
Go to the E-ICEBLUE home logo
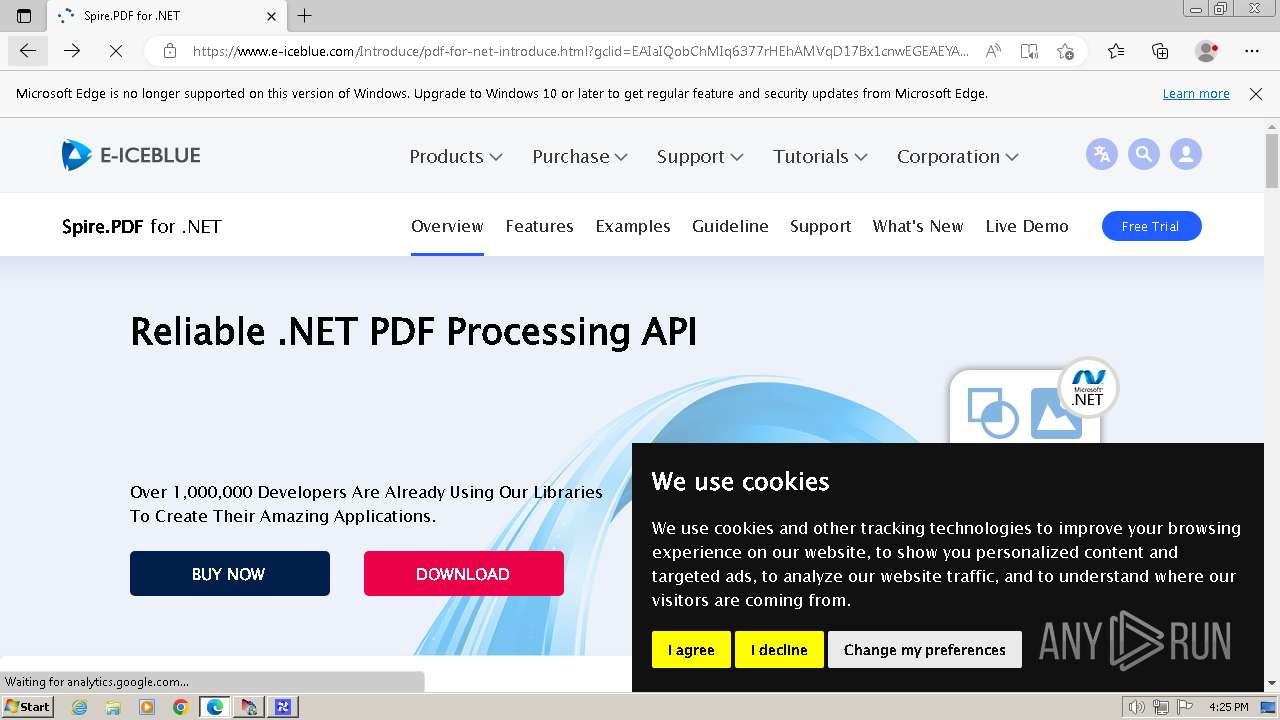(x=131, y=155)
